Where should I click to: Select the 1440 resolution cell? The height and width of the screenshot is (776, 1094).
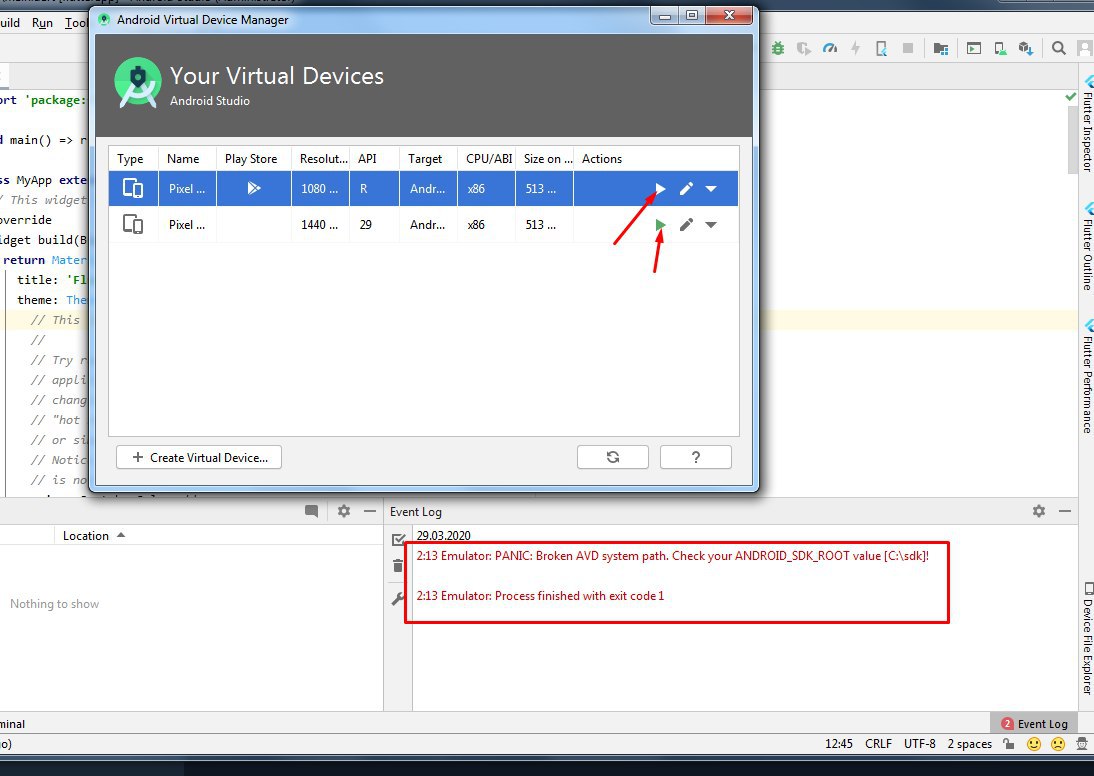[320, 225]
